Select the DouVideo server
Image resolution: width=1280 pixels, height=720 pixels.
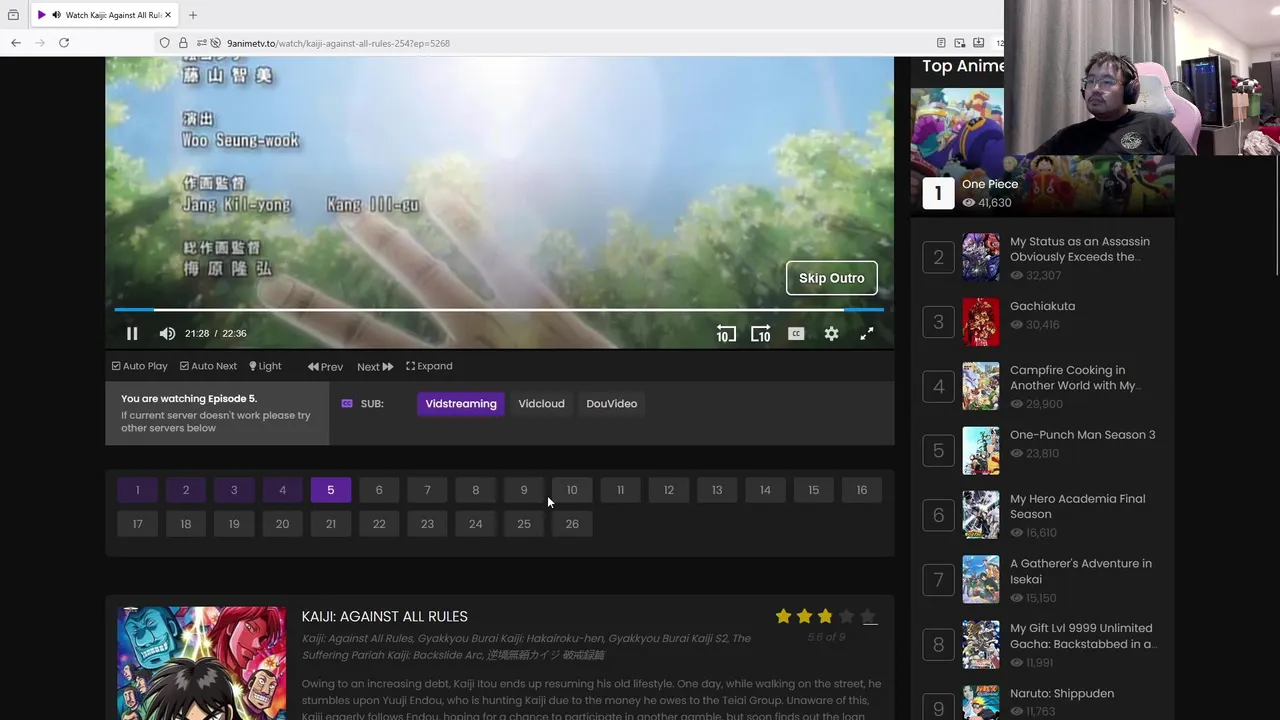coord(612,404)
